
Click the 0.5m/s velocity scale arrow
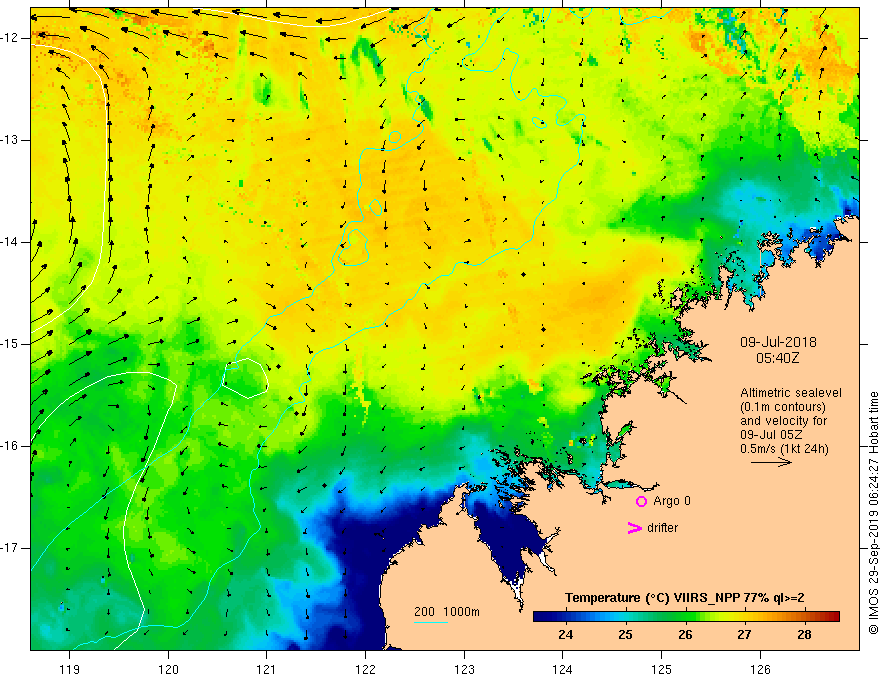click(x=772, y=463)
